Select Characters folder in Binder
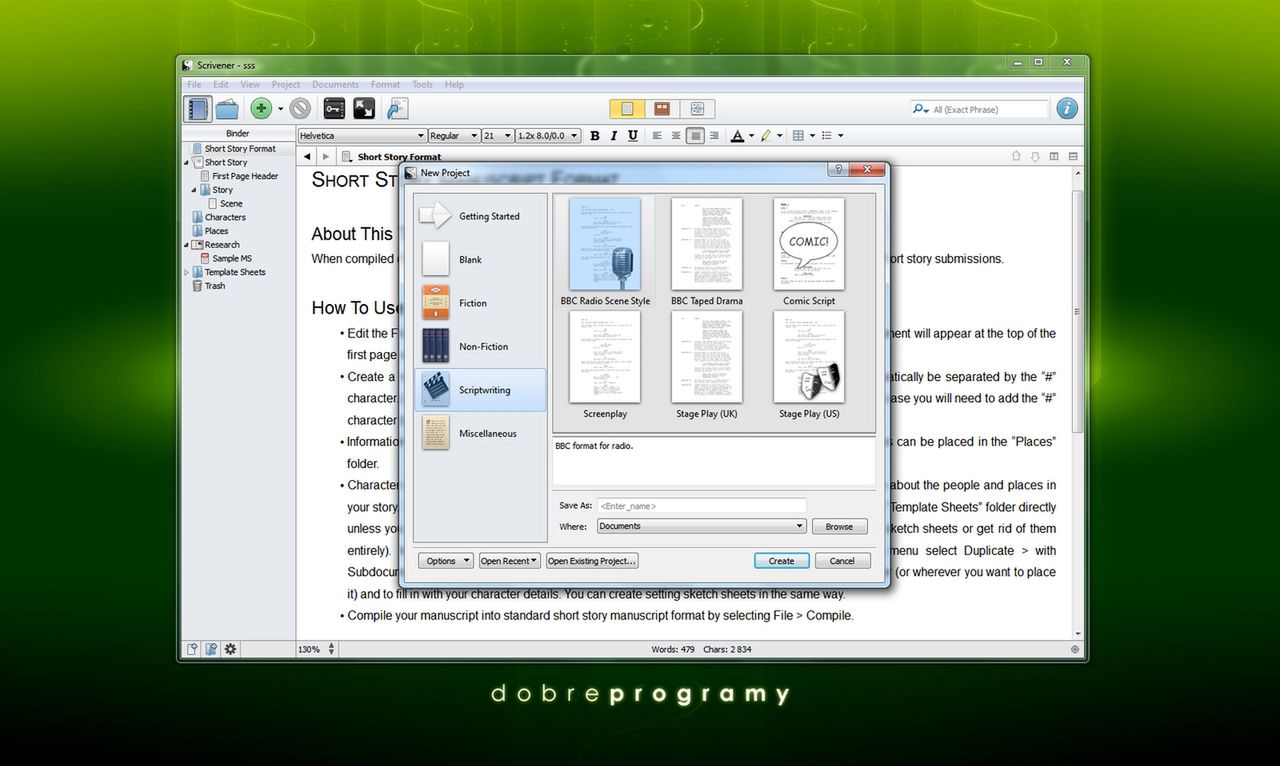The height and width of the screenshot is (766, 1280). (225, 217)
